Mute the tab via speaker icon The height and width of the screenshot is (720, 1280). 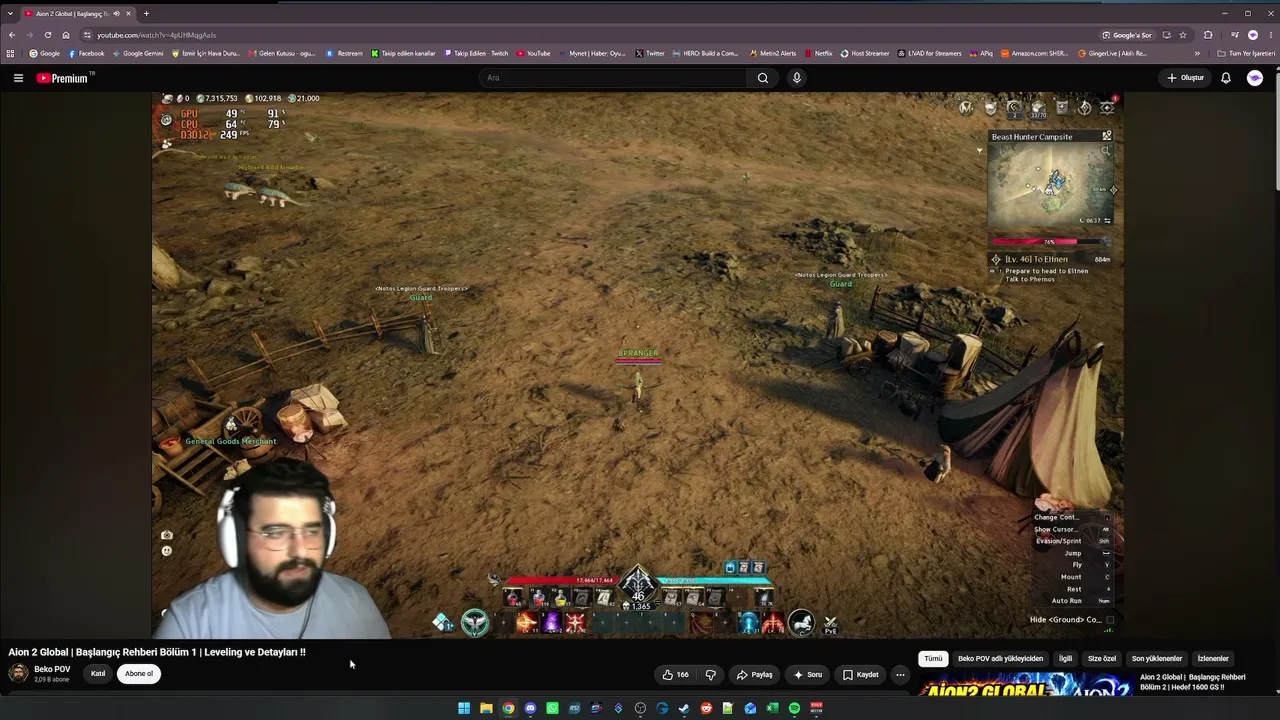pyautogui.click(x=116, y=13)
